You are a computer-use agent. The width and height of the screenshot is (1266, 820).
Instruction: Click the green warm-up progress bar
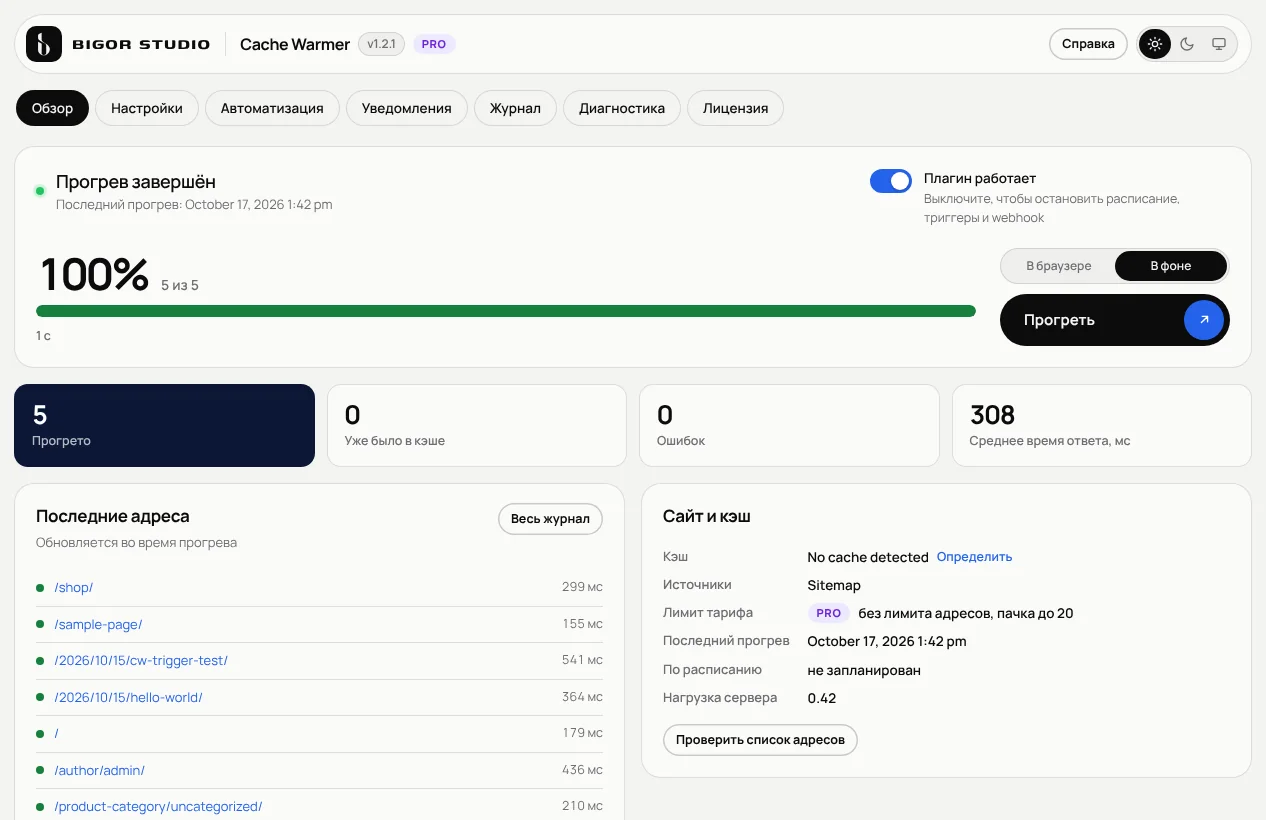coord(506,311)
